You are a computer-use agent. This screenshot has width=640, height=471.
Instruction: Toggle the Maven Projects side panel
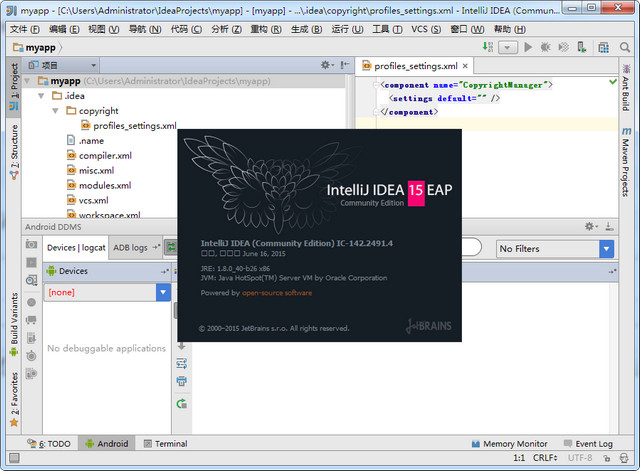pyautogui.click(x=626, y=162)
